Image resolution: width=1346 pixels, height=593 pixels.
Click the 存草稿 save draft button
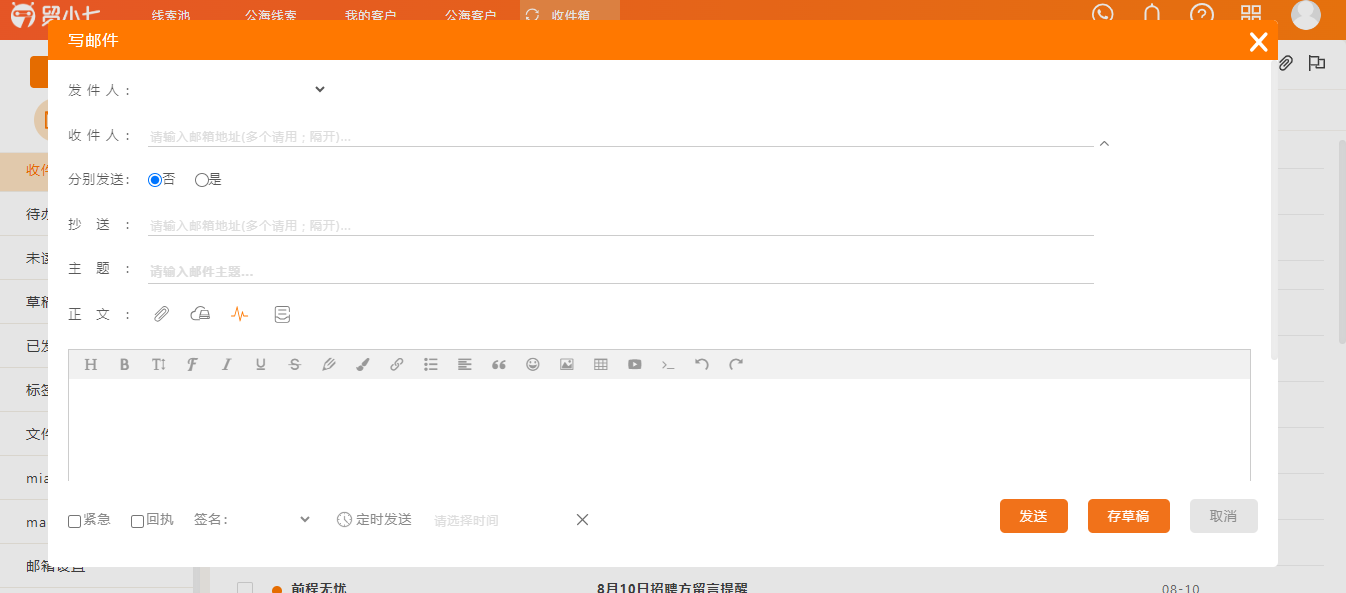click(x=1129, y=516)
